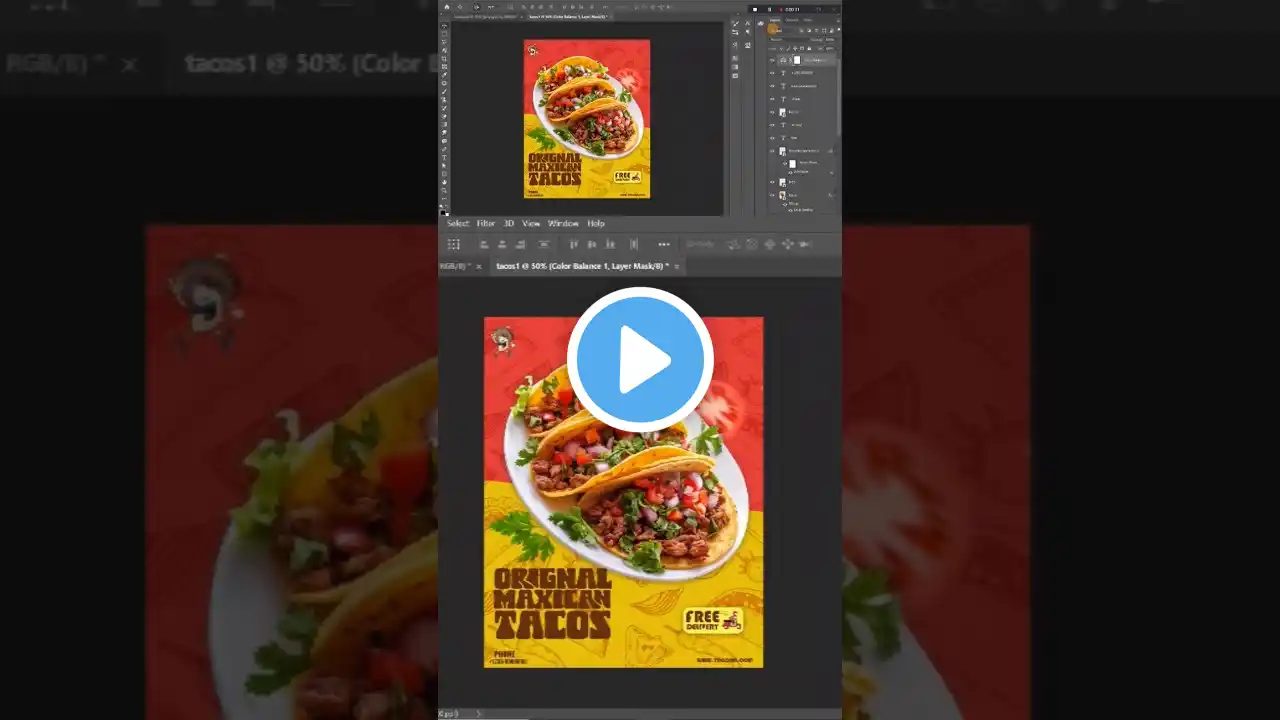Select the Color Balance 1 layer mask thumbnail
Screen dimensions: 1280x720
point(797,60)
